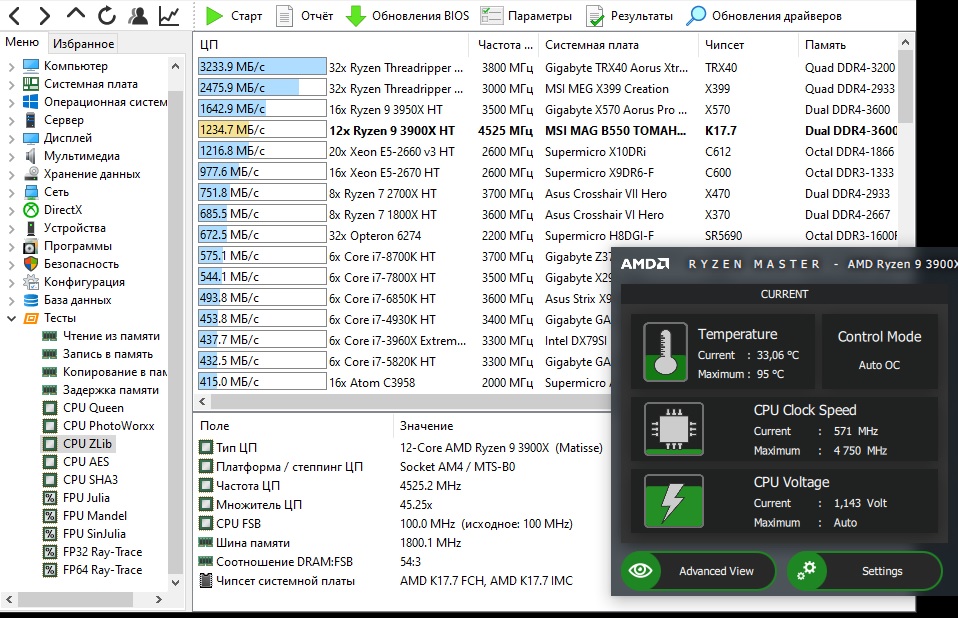958x618 pixels.
Task: Expand the DirectX tree node
Action: tap(11, 210)
